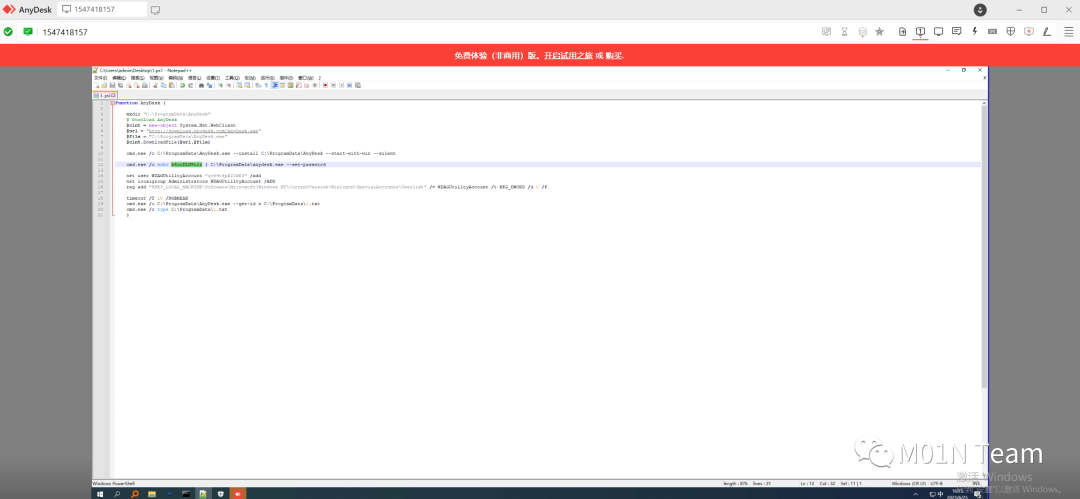Click the Undo arrow in Notepad++ toolbar
1080x499 pixels.
183,85
